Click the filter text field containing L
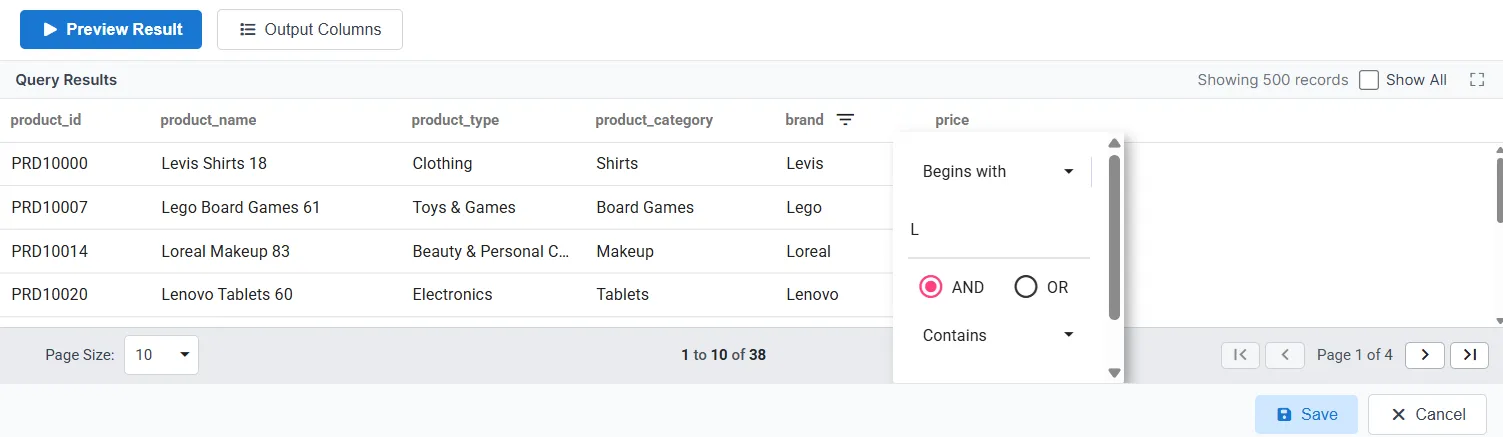 998,230
